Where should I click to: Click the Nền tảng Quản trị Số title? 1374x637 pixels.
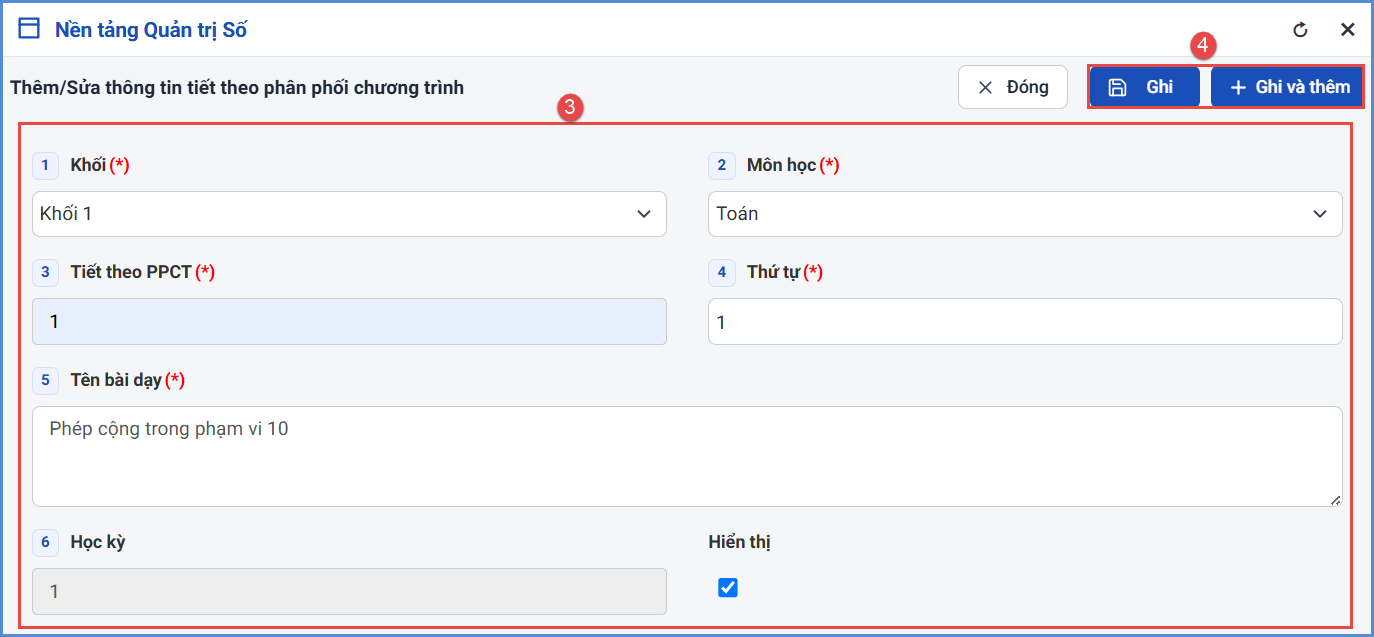(151, 30)
